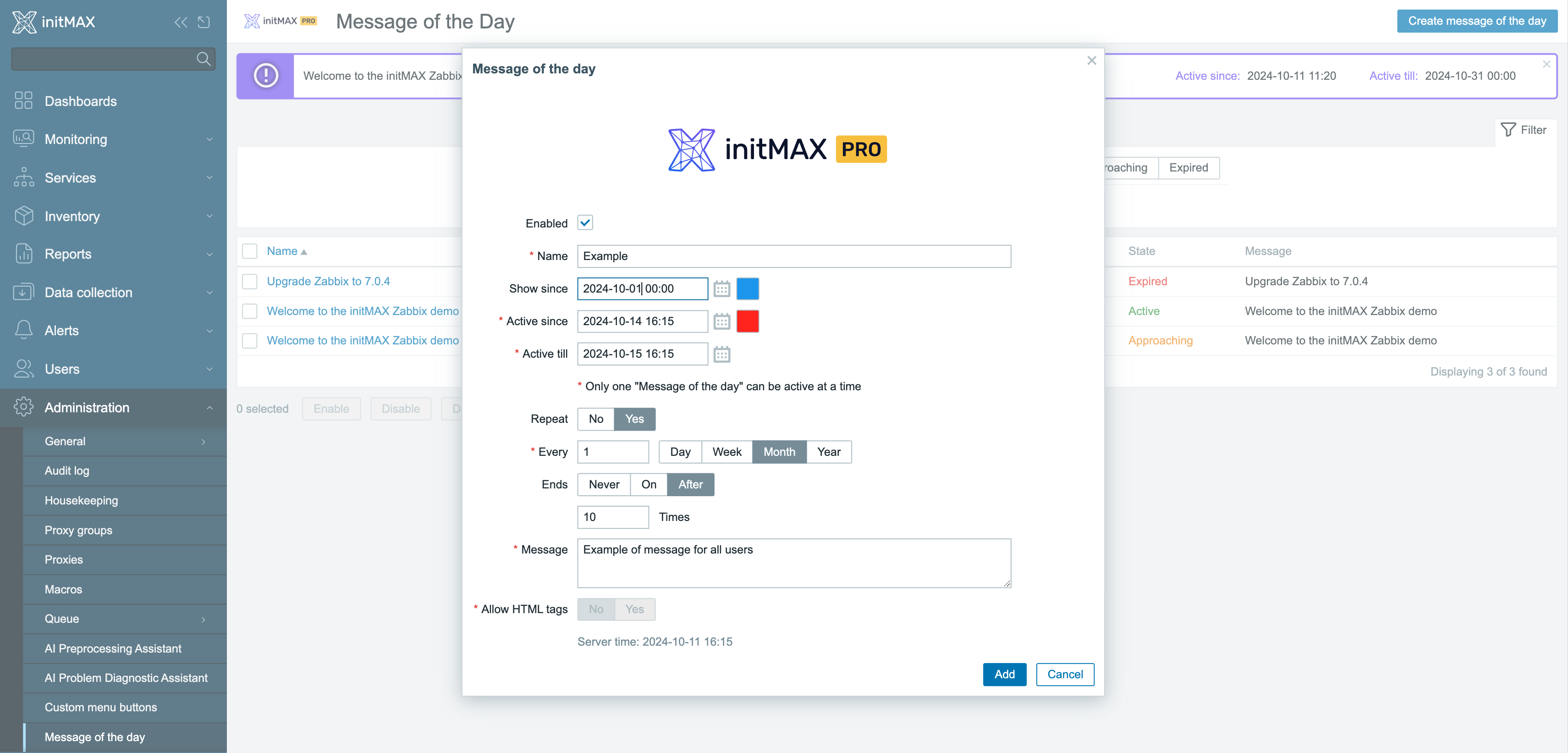Screen dimensions: 1568x753
Task: Set Ends to Never
Action: tap(604, 484)
